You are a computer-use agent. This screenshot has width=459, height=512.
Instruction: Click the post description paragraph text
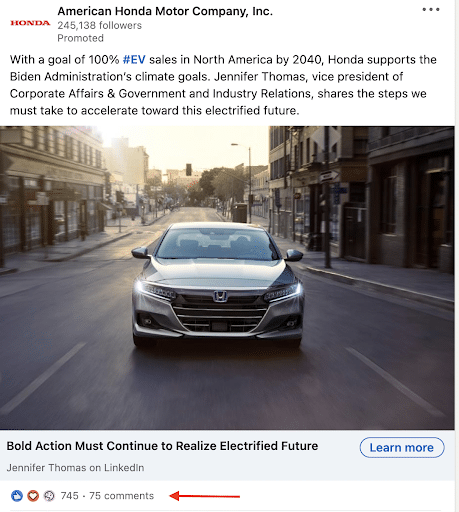[223, 85]
